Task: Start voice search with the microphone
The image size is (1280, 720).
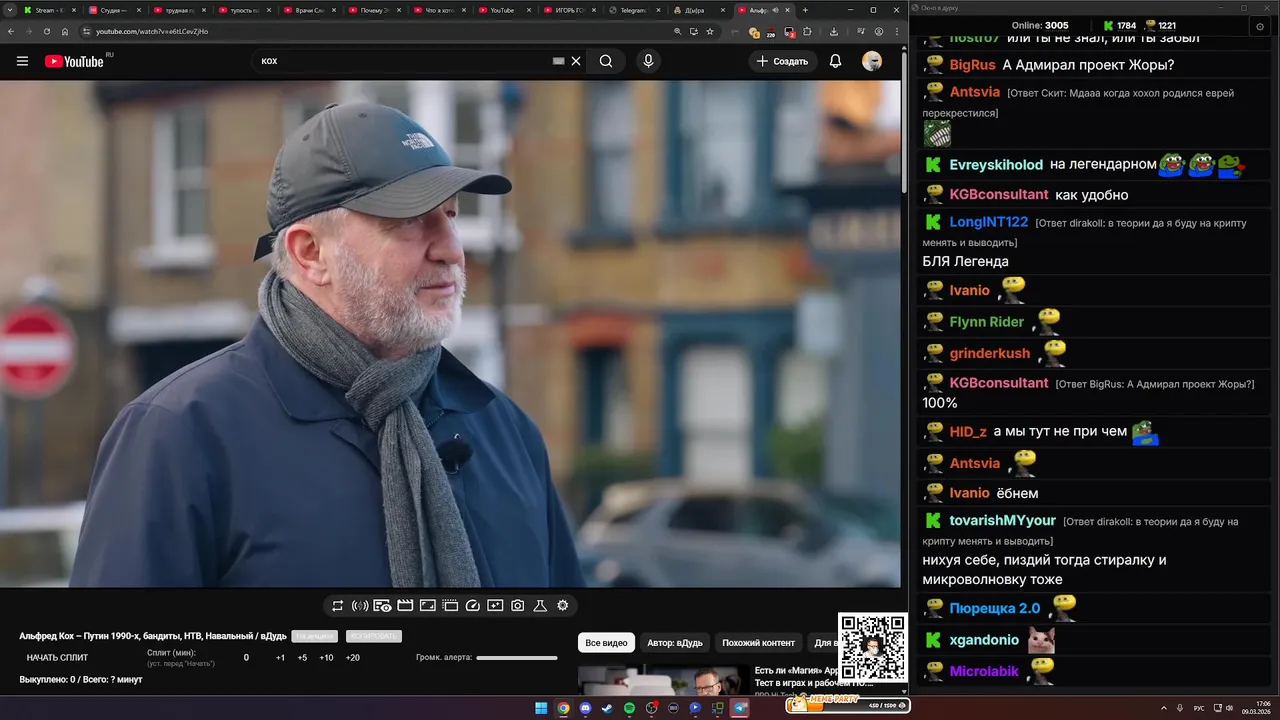Action: (x=648, y=61)
